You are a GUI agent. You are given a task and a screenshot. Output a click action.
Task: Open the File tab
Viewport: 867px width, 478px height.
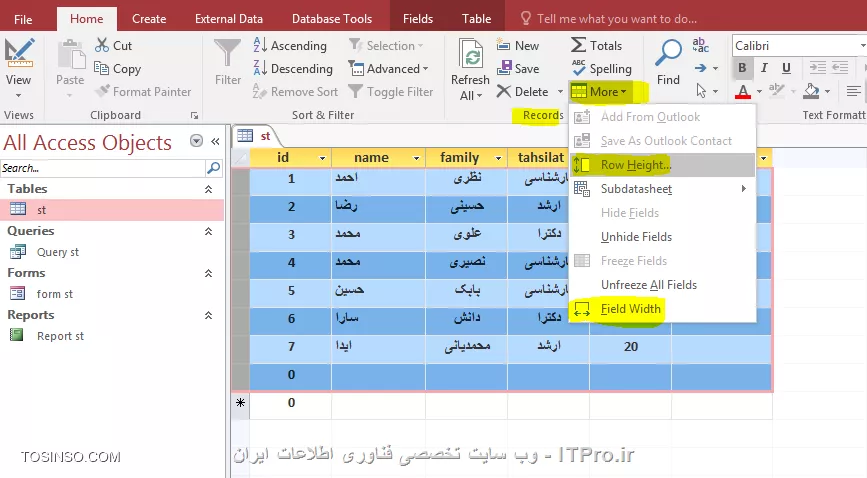[x=23, y=19]
